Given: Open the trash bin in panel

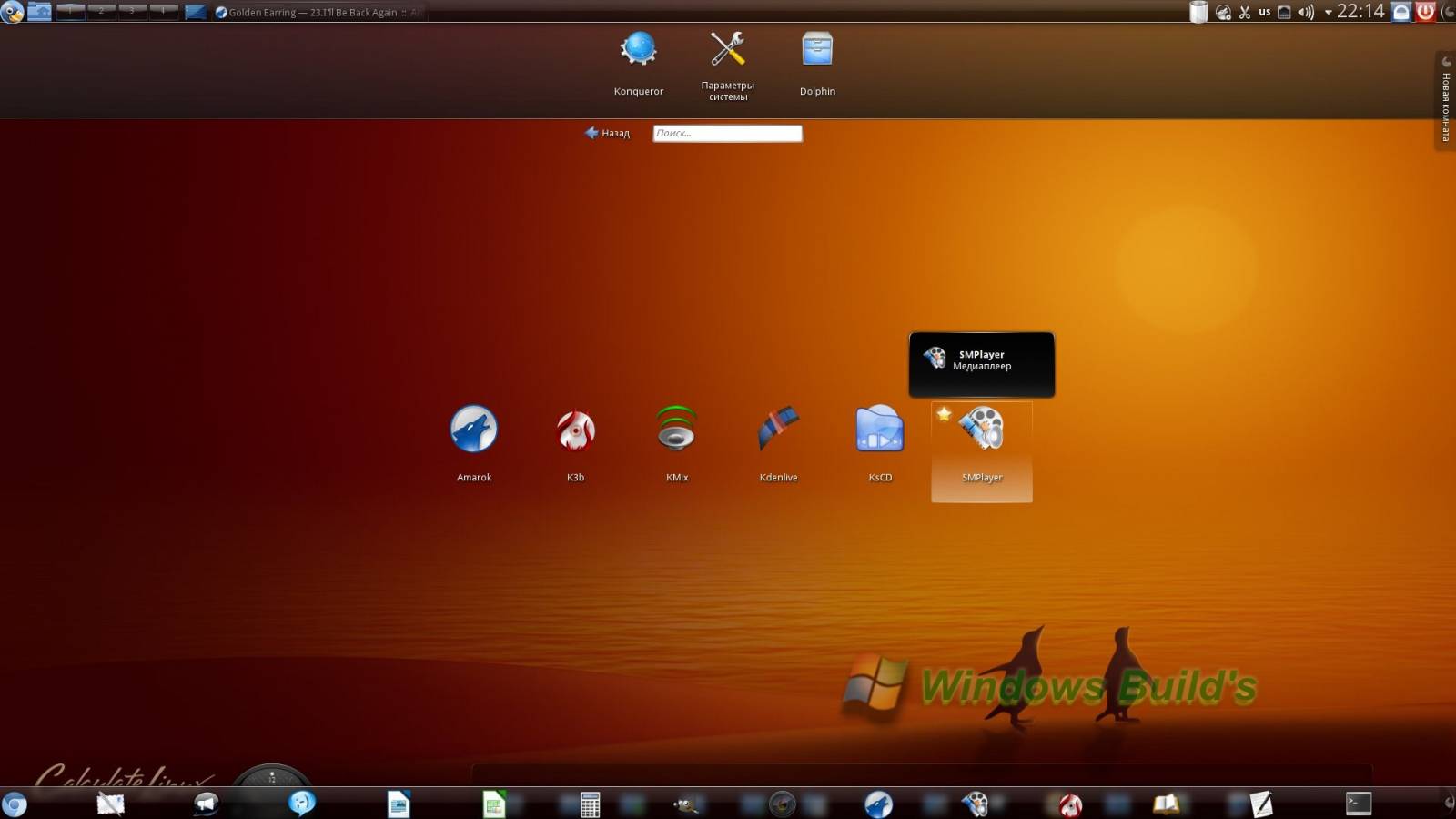Looking at the screenshot, I should tap(1199, 12).
